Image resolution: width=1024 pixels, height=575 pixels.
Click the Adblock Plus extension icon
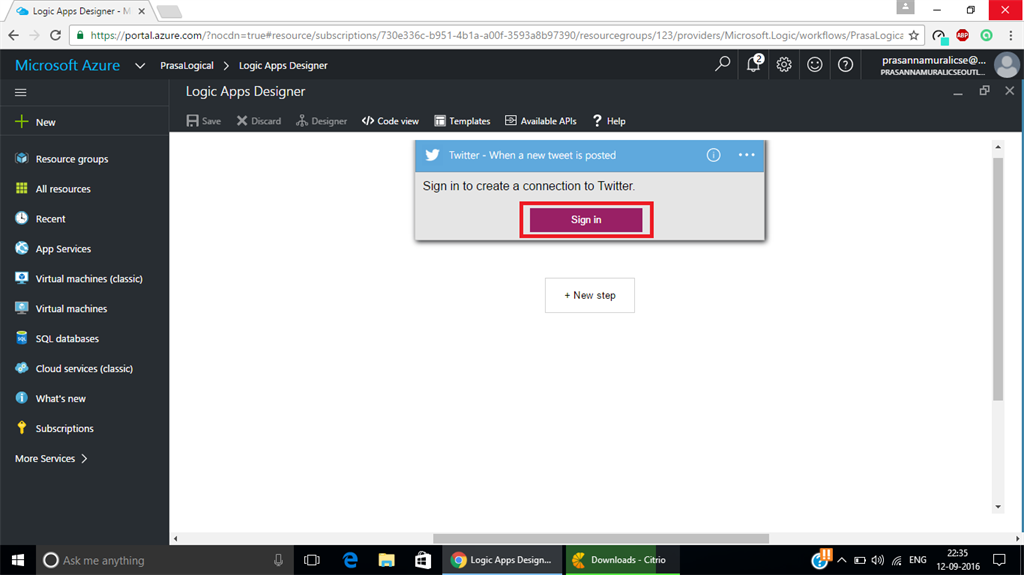point(962,35)
